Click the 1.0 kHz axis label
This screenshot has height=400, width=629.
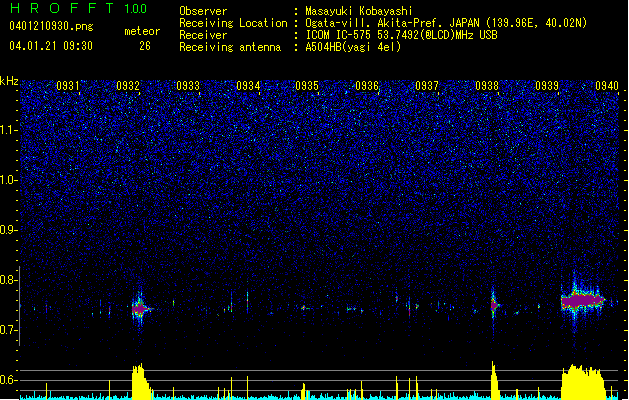pos(9,180)
